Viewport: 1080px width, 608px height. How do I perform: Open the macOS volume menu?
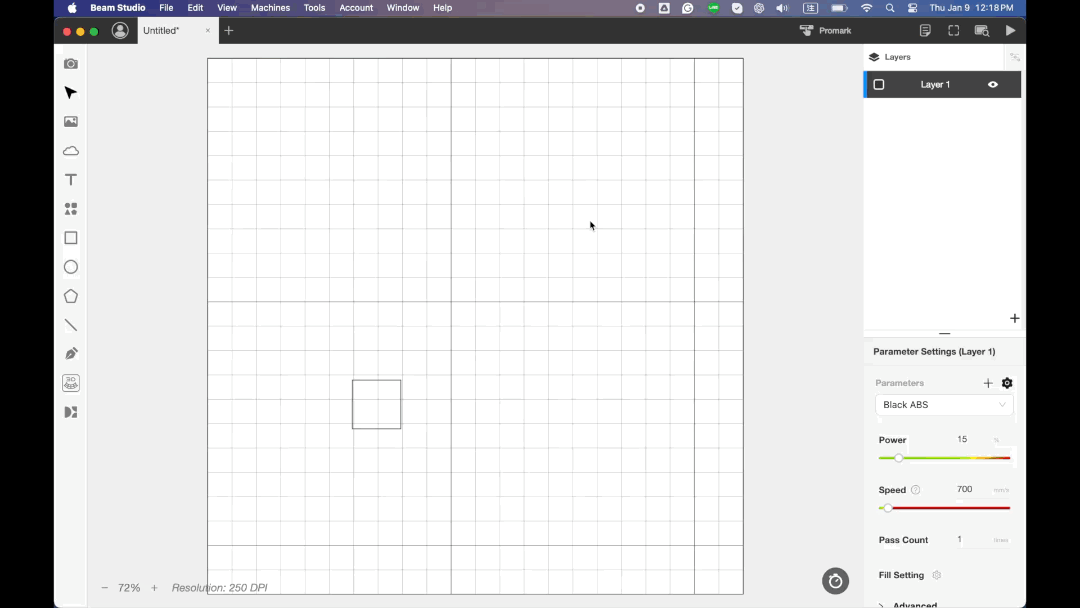tap(782, 8)
